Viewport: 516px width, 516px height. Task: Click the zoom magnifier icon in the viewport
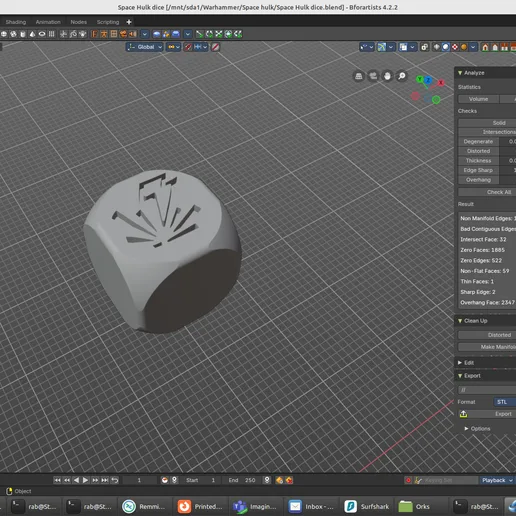coord(402,76)
